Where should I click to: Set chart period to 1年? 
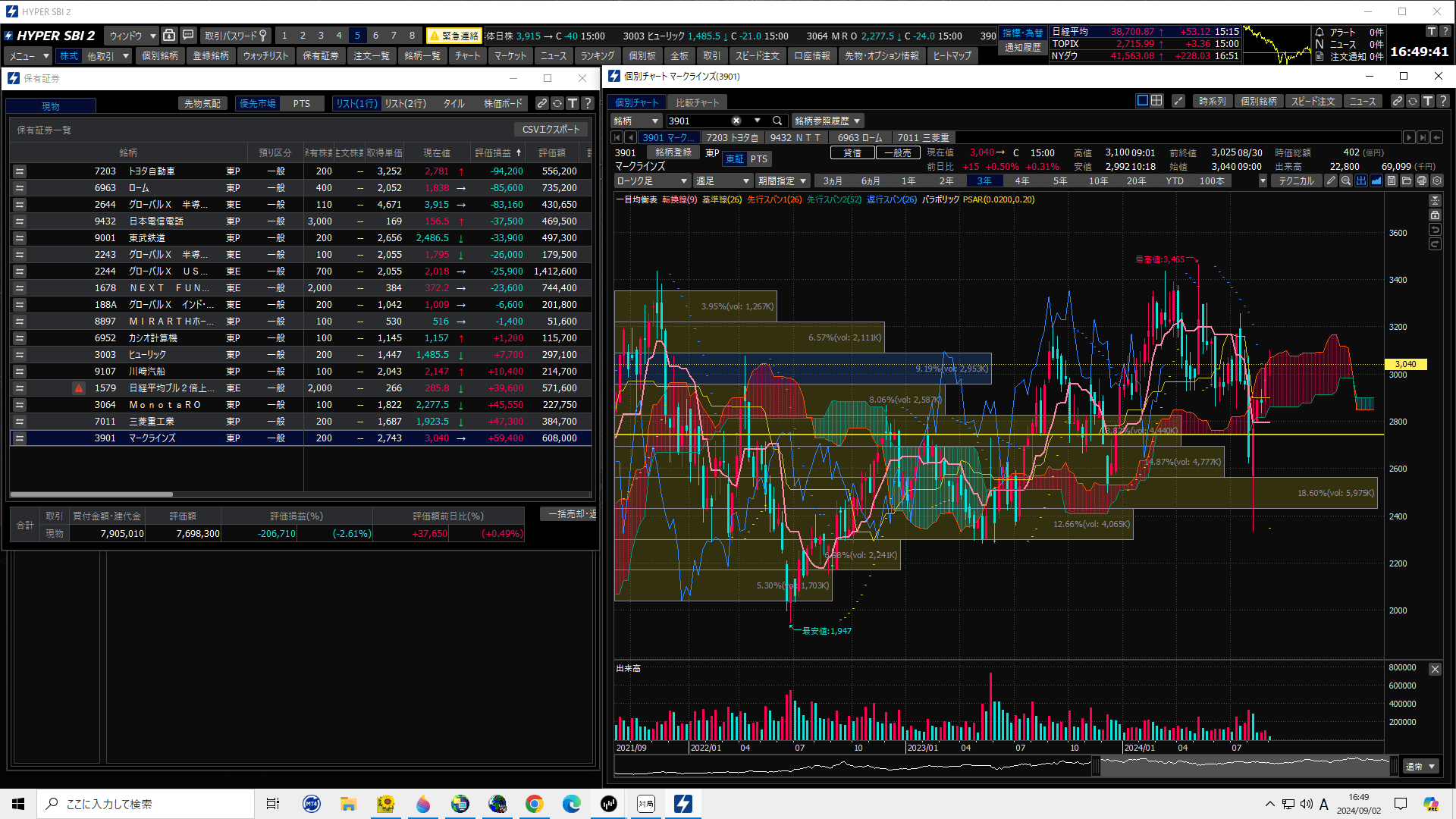908,181
